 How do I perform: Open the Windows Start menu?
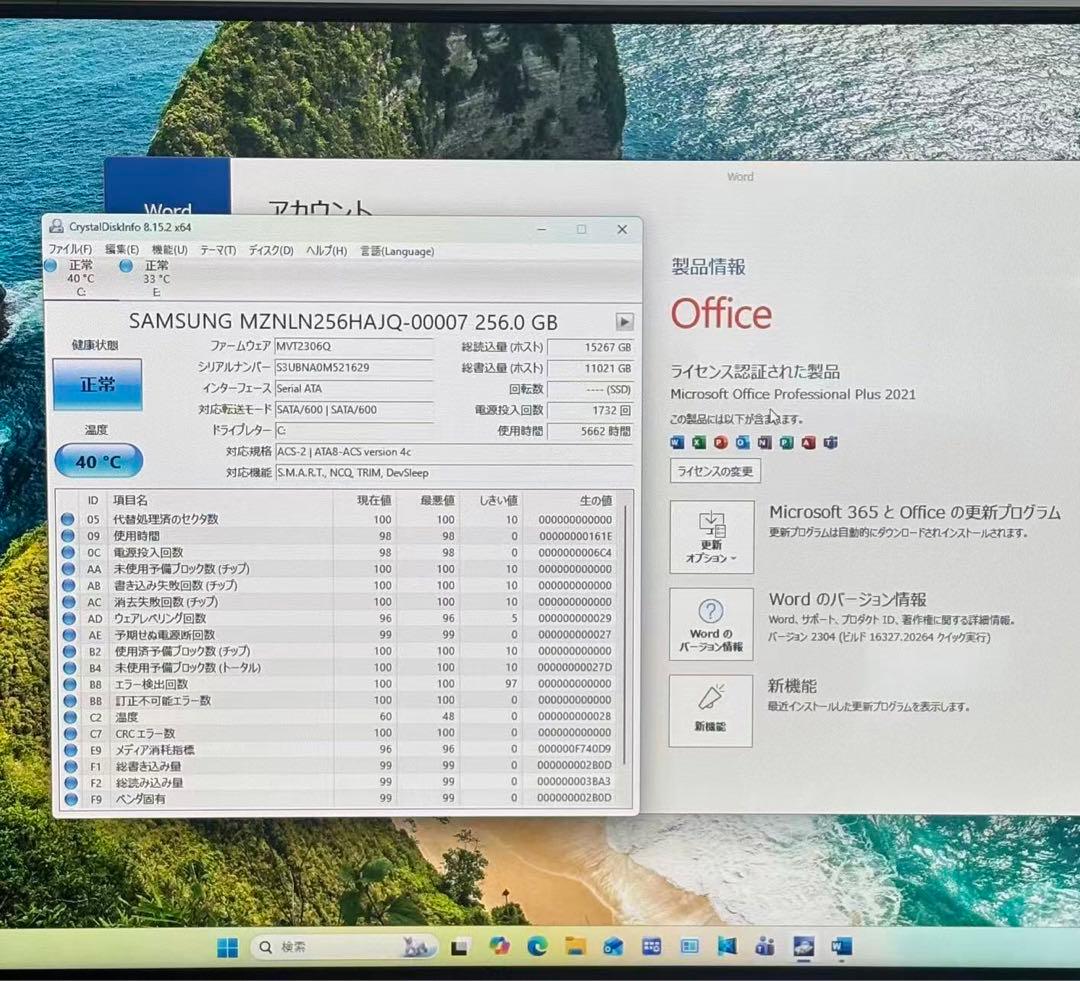(227, 947)
